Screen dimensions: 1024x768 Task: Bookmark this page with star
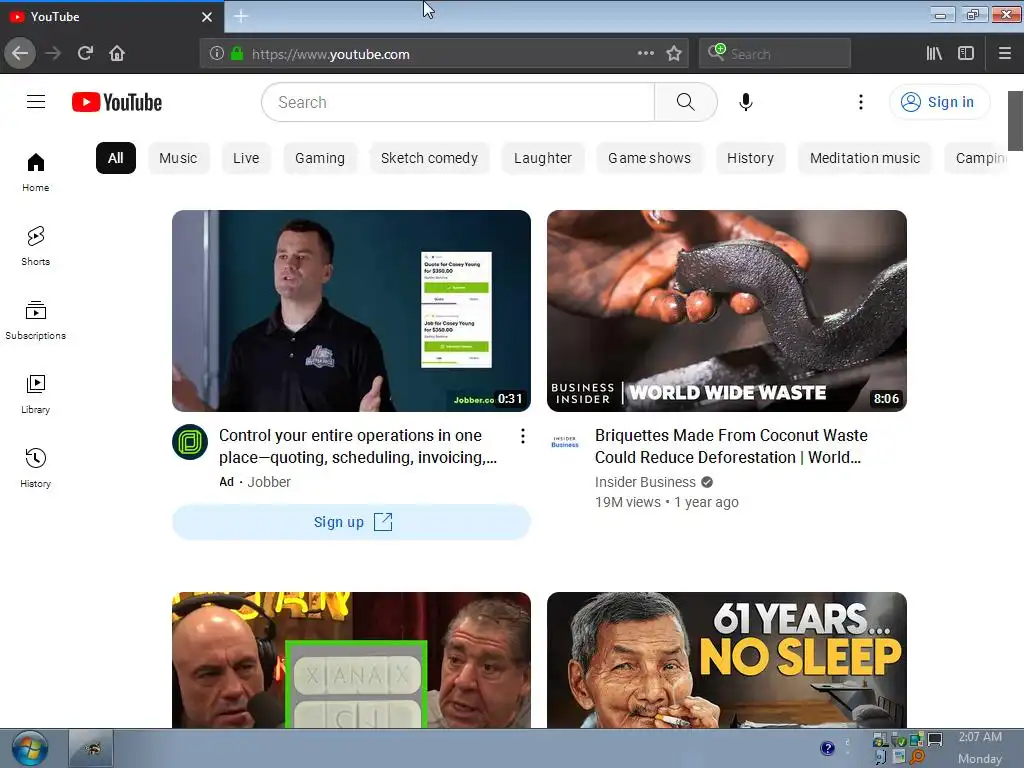point(674,54)
